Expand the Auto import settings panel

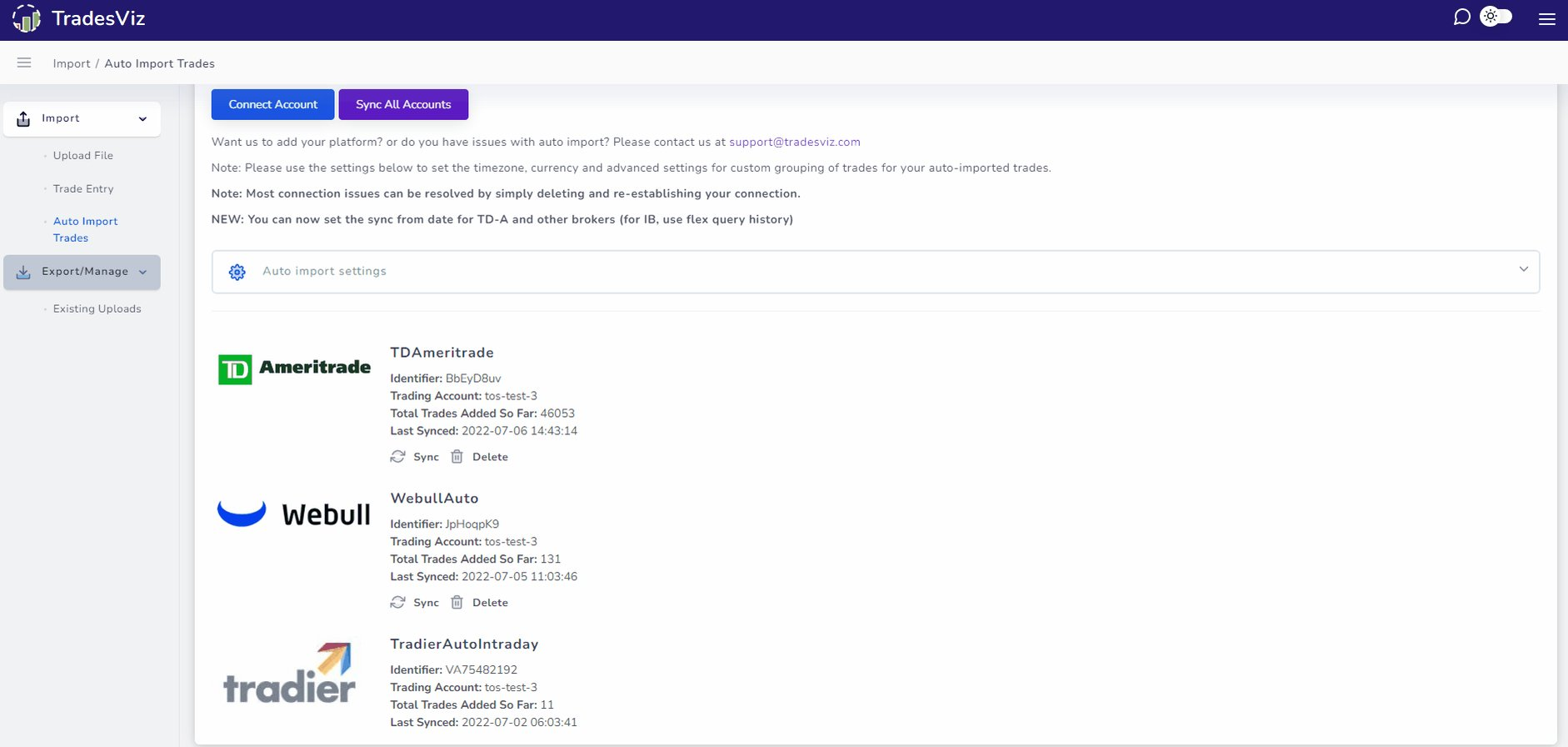(x=876, y=272)
